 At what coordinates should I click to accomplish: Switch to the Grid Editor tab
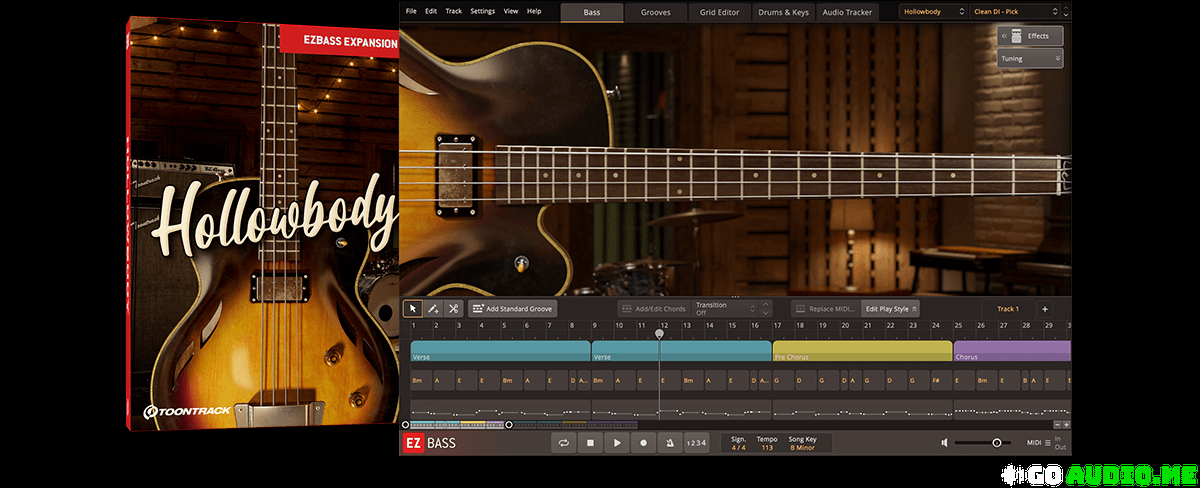[x=719, y=12]
